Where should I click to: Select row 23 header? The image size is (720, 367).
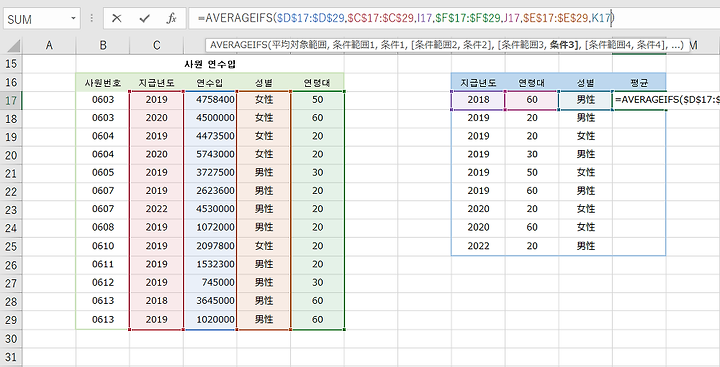11,209
